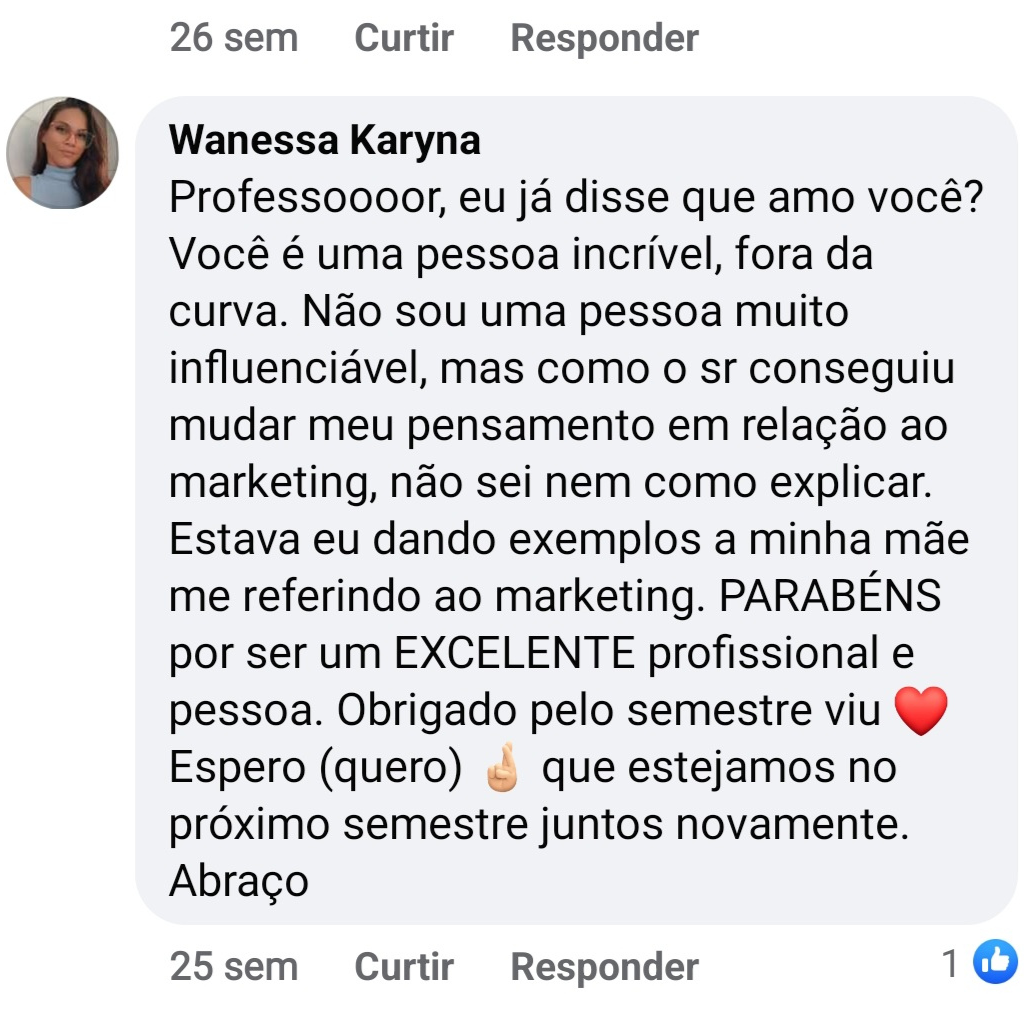Screen dimensions: 1024x1024
Task: Click Responder under Wanessa Karyna's comment
Action: point(604,967)
